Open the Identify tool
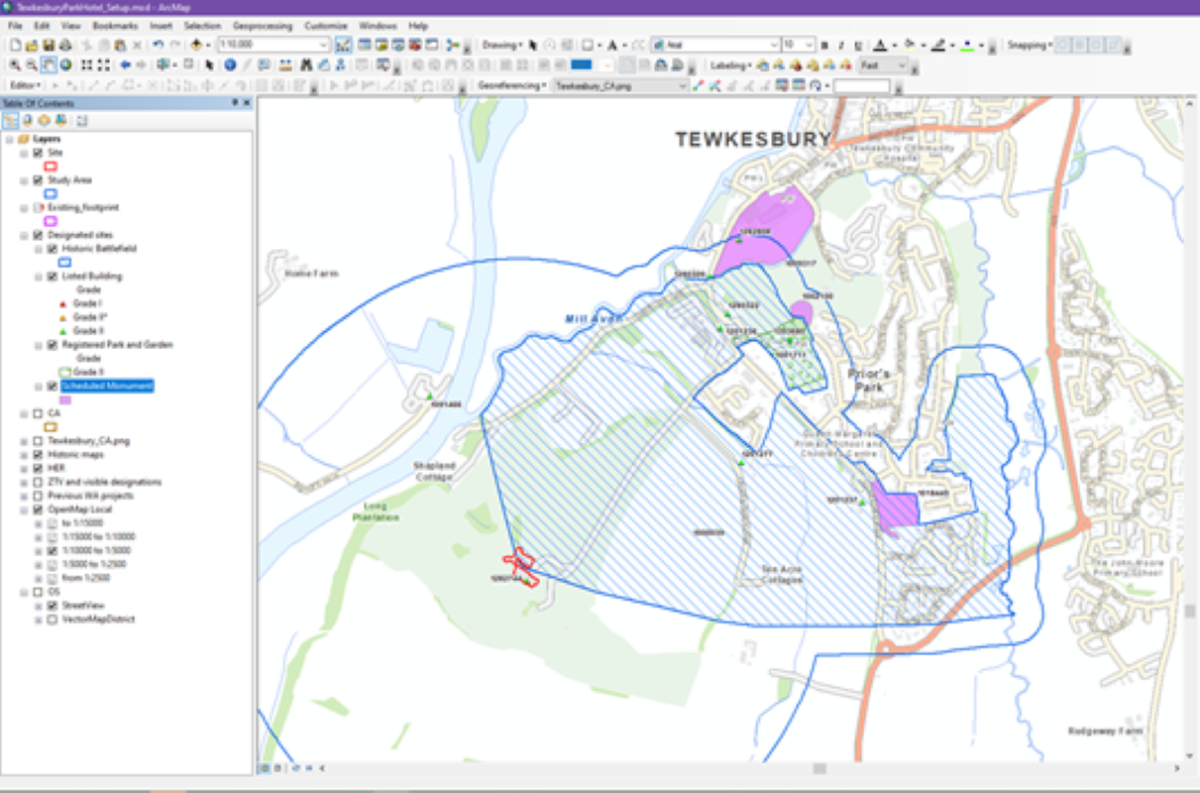1200x793 pixels. click(x=229, y=64)
